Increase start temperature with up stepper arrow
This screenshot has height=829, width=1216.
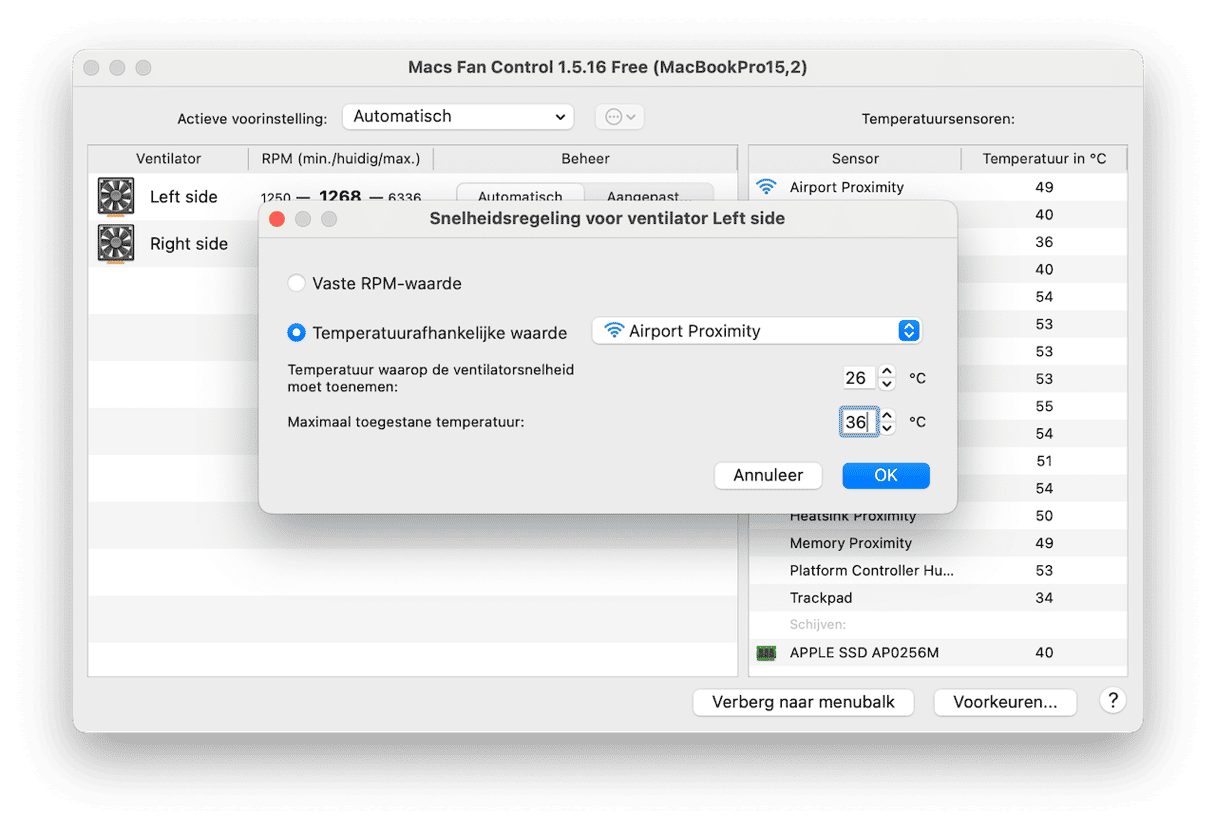[886, 372]
